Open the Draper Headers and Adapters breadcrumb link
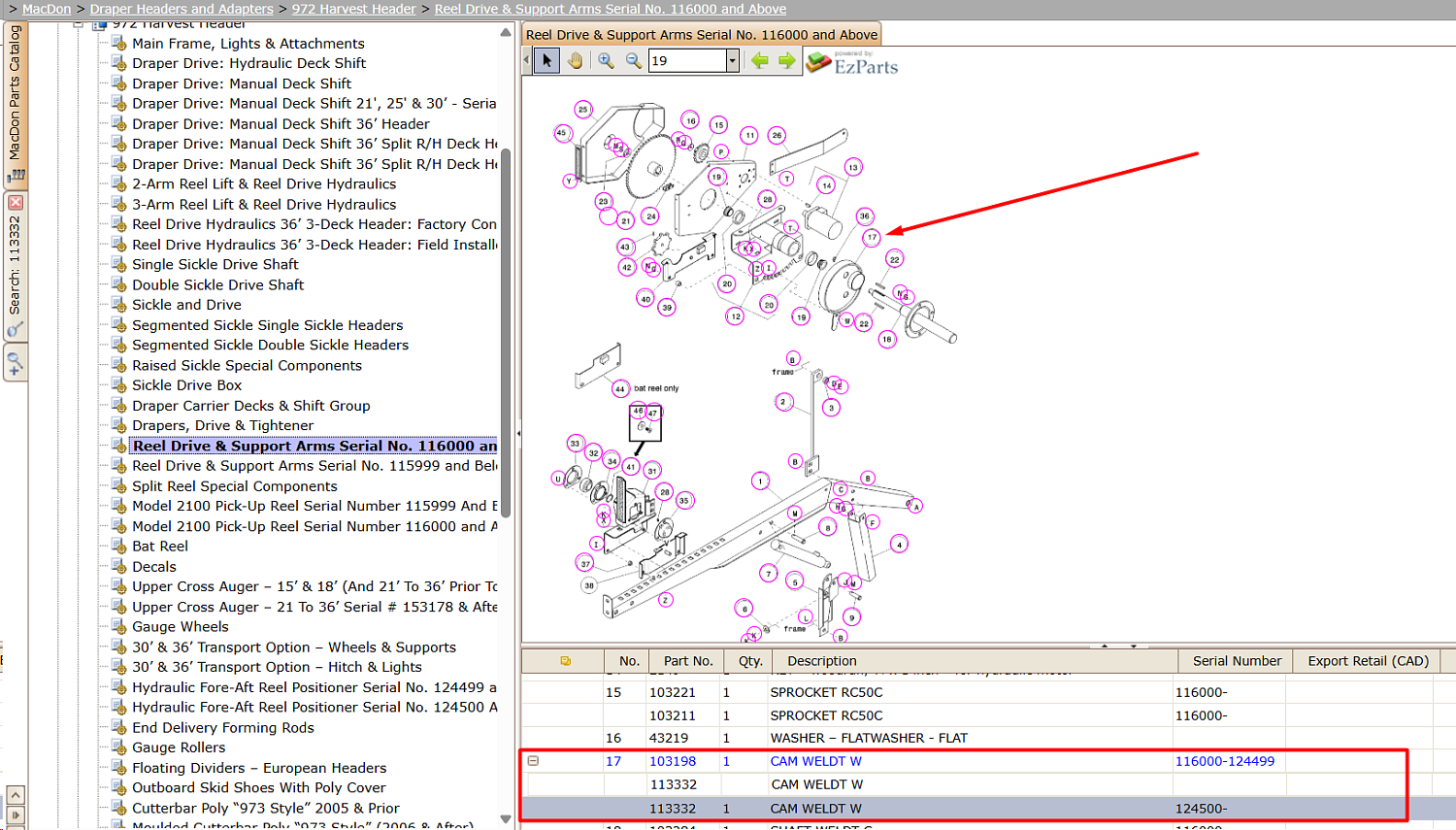The image size is (1456, 830). 182,9
